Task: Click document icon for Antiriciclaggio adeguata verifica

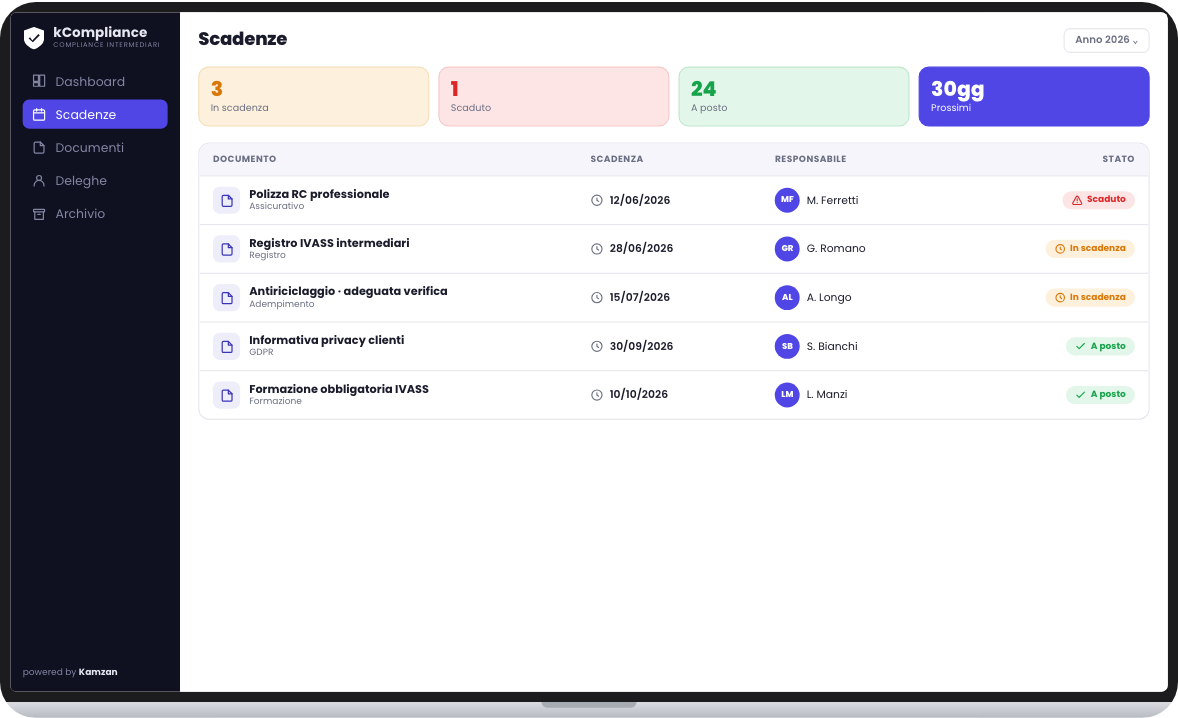Action: [x=226, y=297]
